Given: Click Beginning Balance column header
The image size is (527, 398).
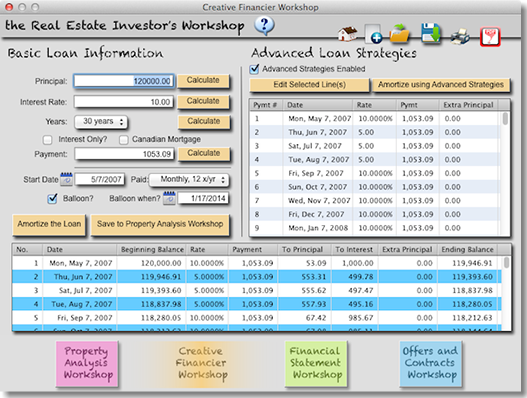Looking at the screenshot, I should pyautogui.click(x=152, y=250).
